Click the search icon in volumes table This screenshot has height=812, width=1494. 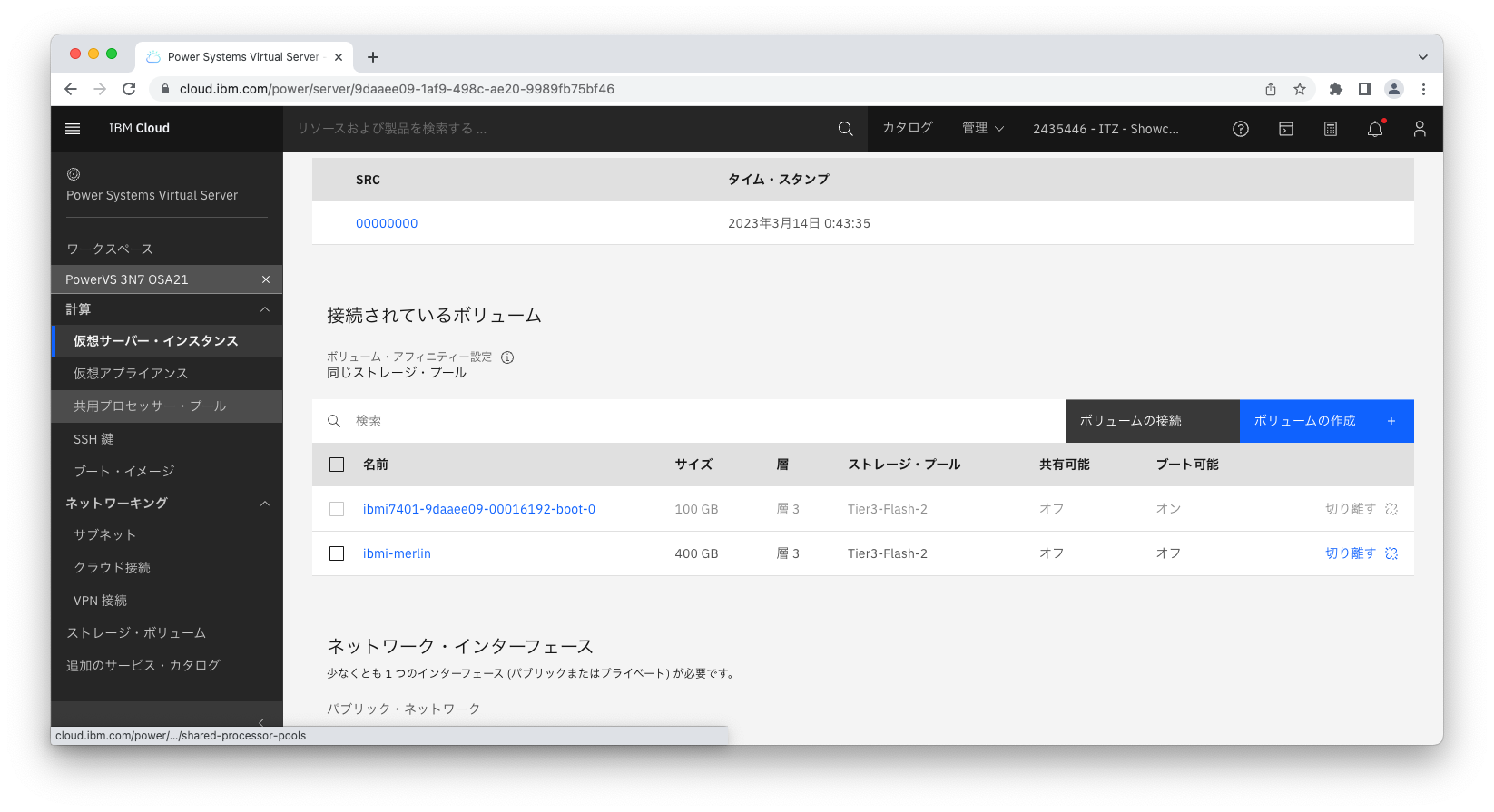(x=334, y=421)
